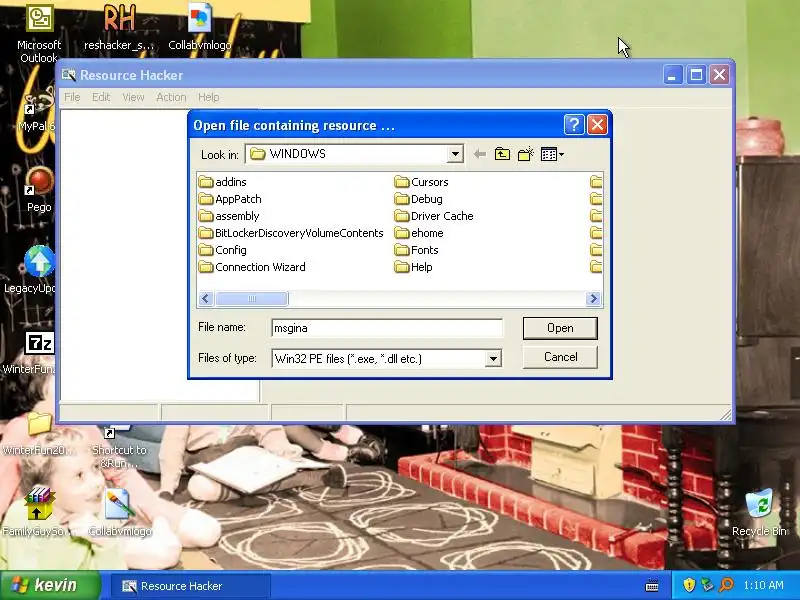Select the Debug folder

(418, 199)
